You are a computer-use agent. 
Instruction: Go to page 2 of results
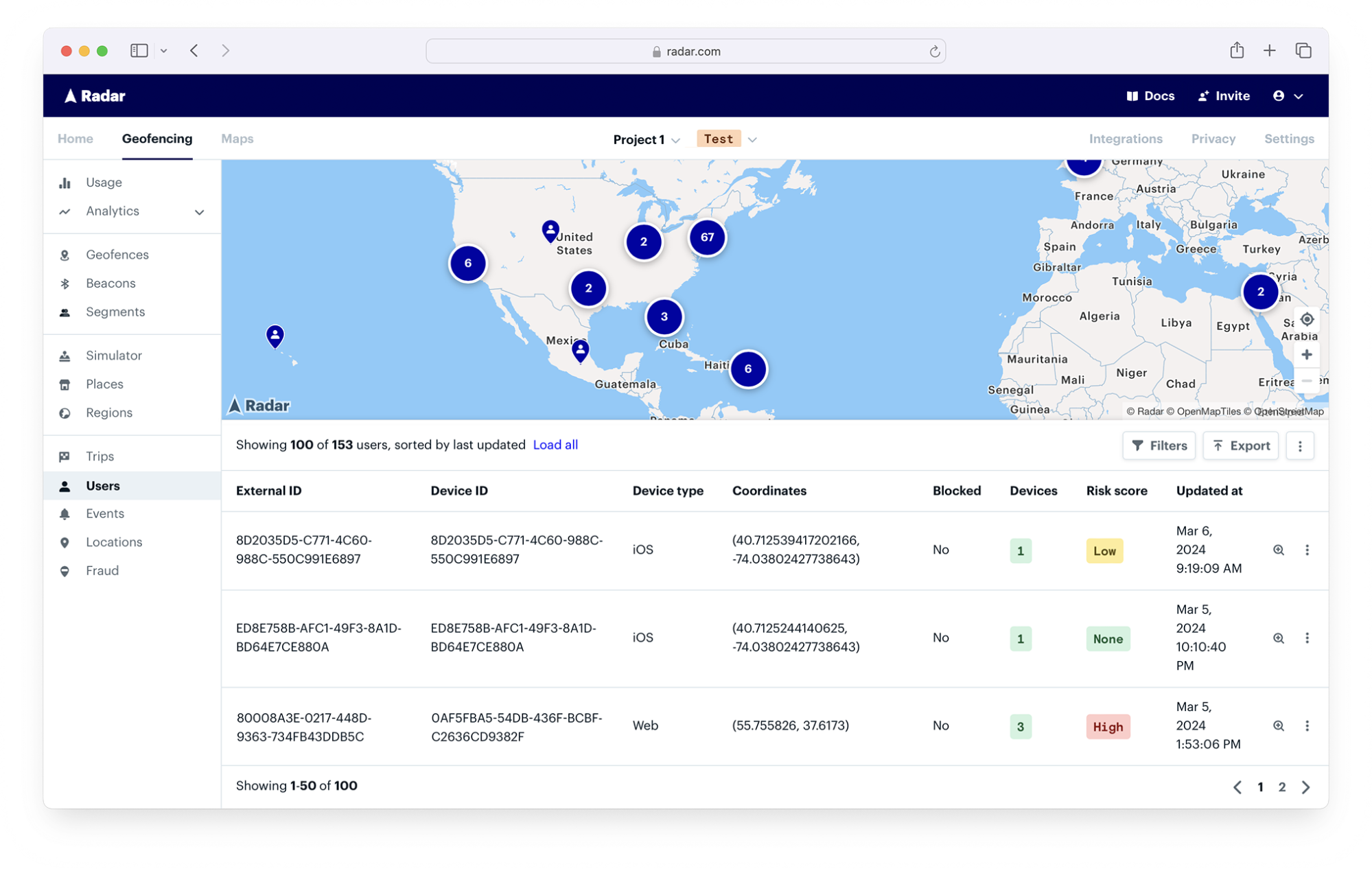click(x=1281, y=787)
